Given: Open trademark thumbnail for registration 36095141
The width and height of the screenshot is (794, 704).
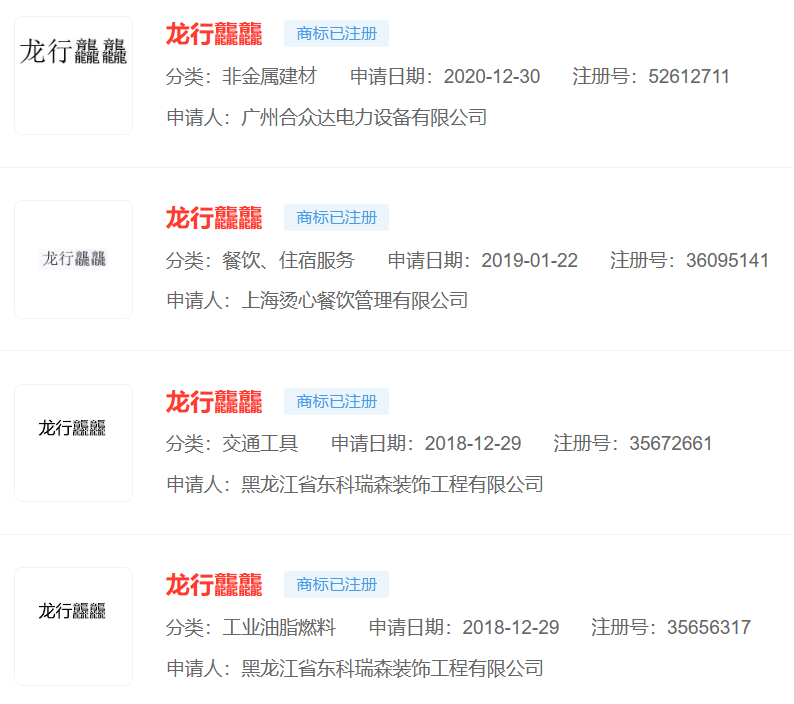Looking at the screenshot, I should point(73,259).
